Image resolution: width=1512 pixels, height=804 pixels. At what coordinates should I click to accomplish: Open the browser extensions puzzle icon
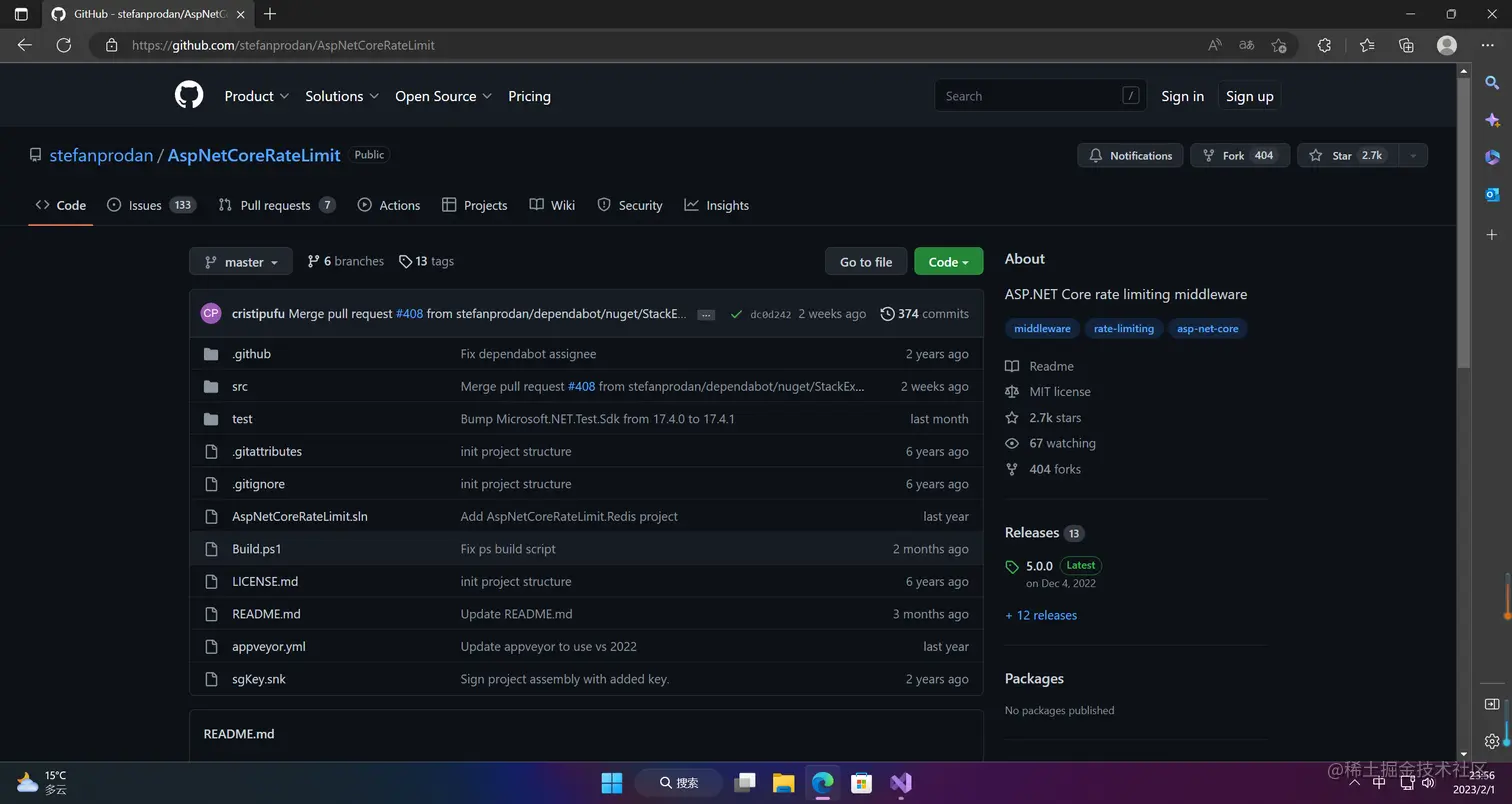coord(1324,45)
